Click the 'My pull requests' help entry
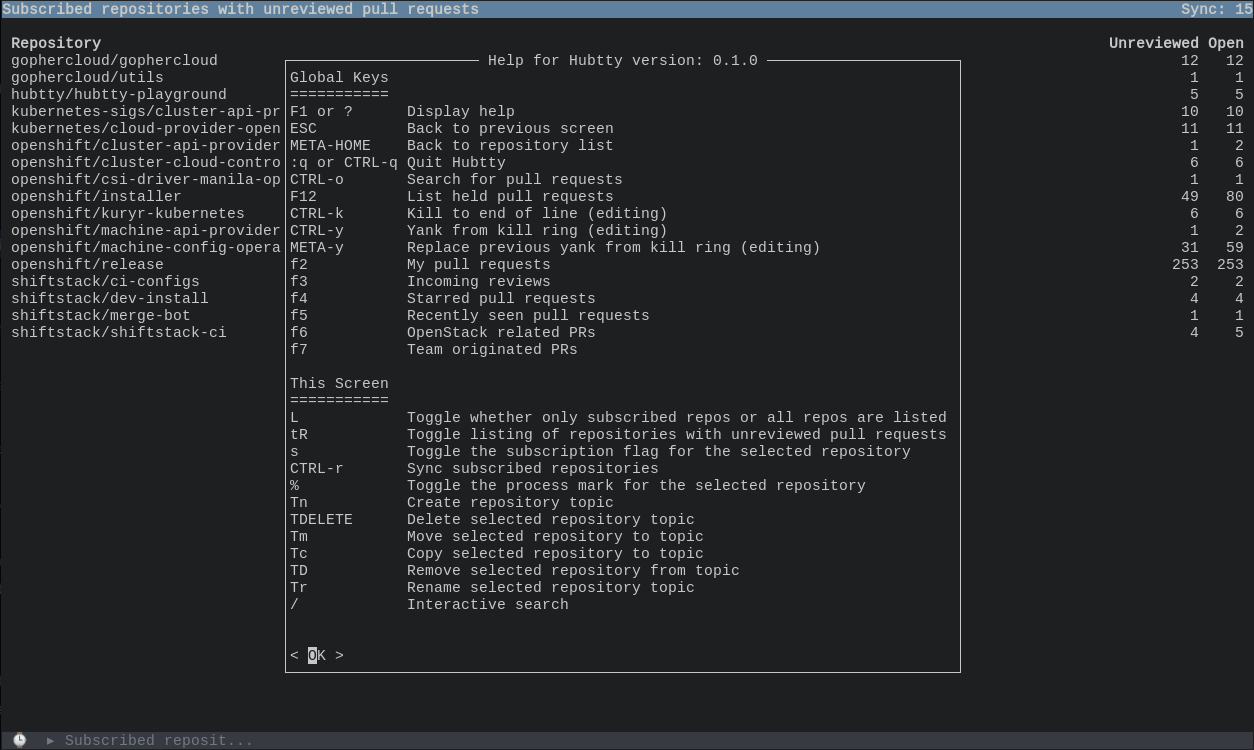 click(x=479, y=264)
